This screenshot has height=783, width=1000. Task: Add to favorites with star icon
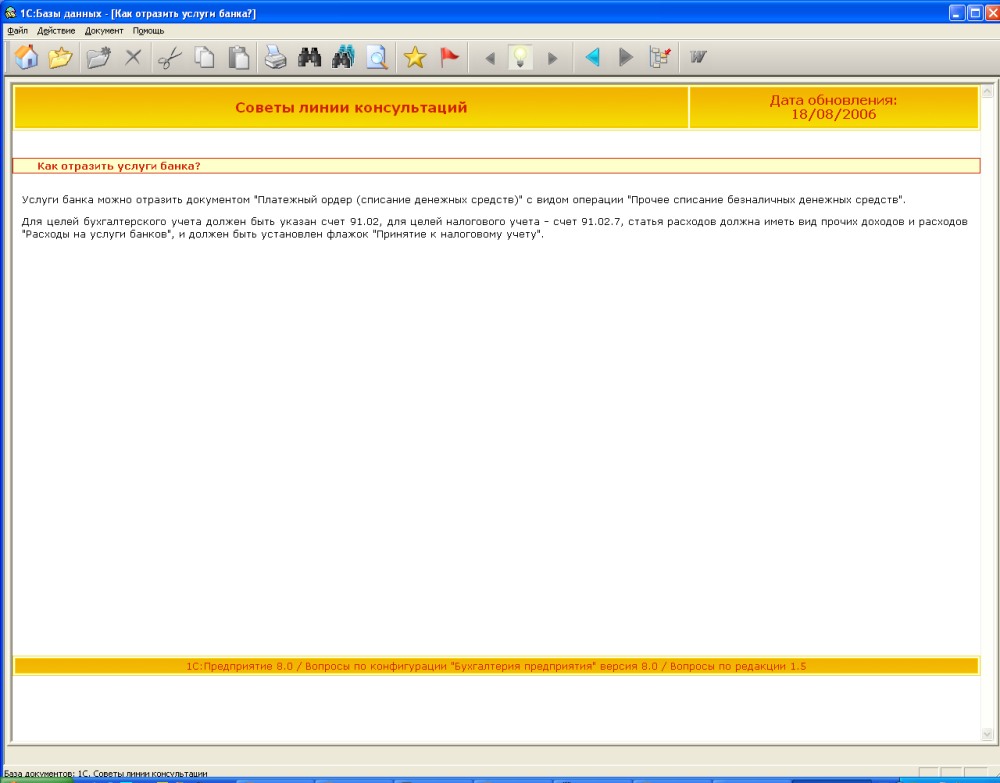(x=415, y=58)
